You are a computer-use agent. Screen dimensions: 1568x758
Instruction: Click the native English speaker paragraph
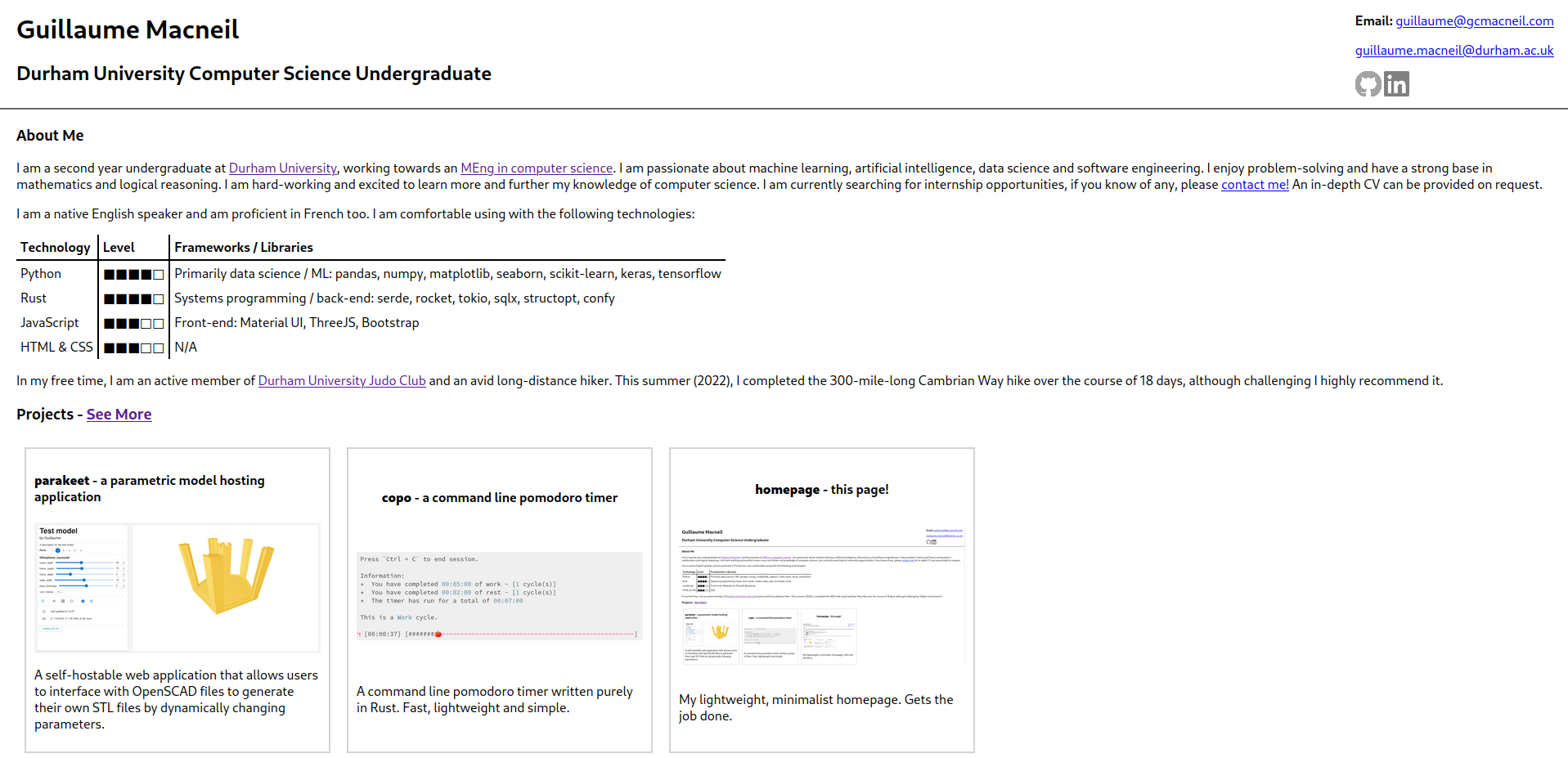356,214
